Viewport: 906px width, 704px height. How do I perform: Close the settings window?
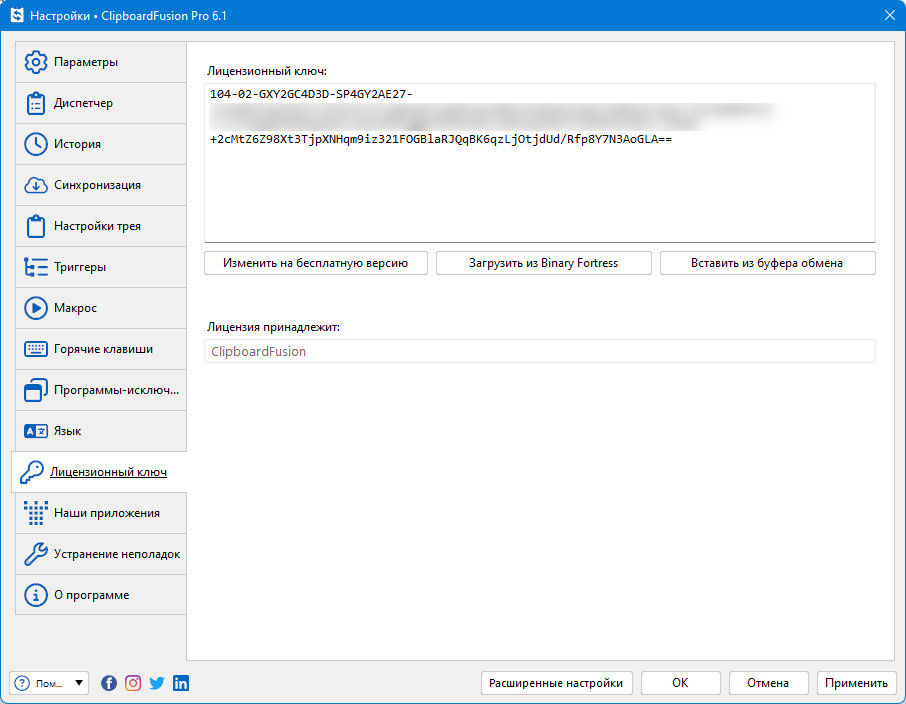890,16
